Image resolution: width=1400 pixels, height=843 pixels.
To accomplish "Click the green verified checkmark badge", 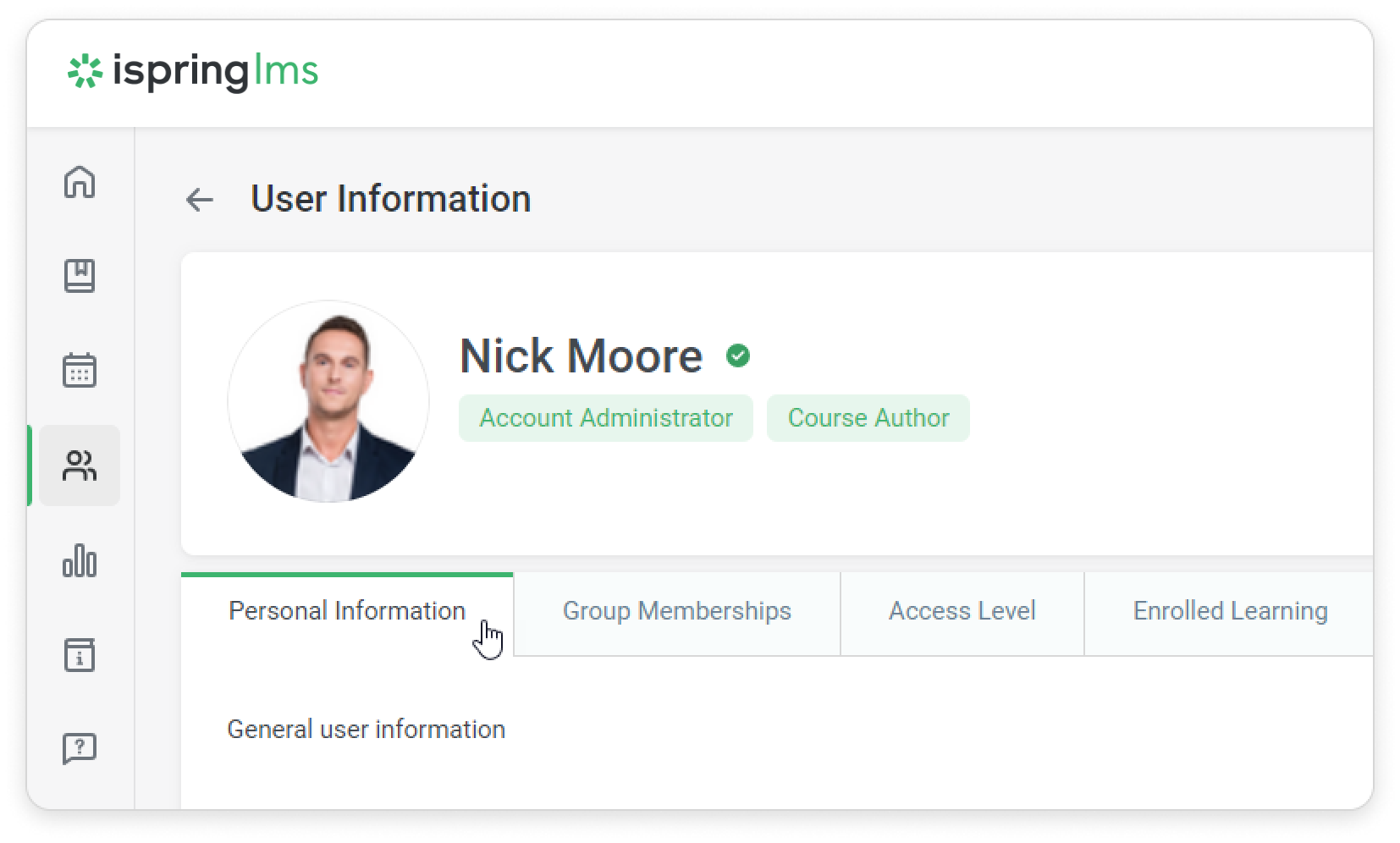I will (738, 355).
